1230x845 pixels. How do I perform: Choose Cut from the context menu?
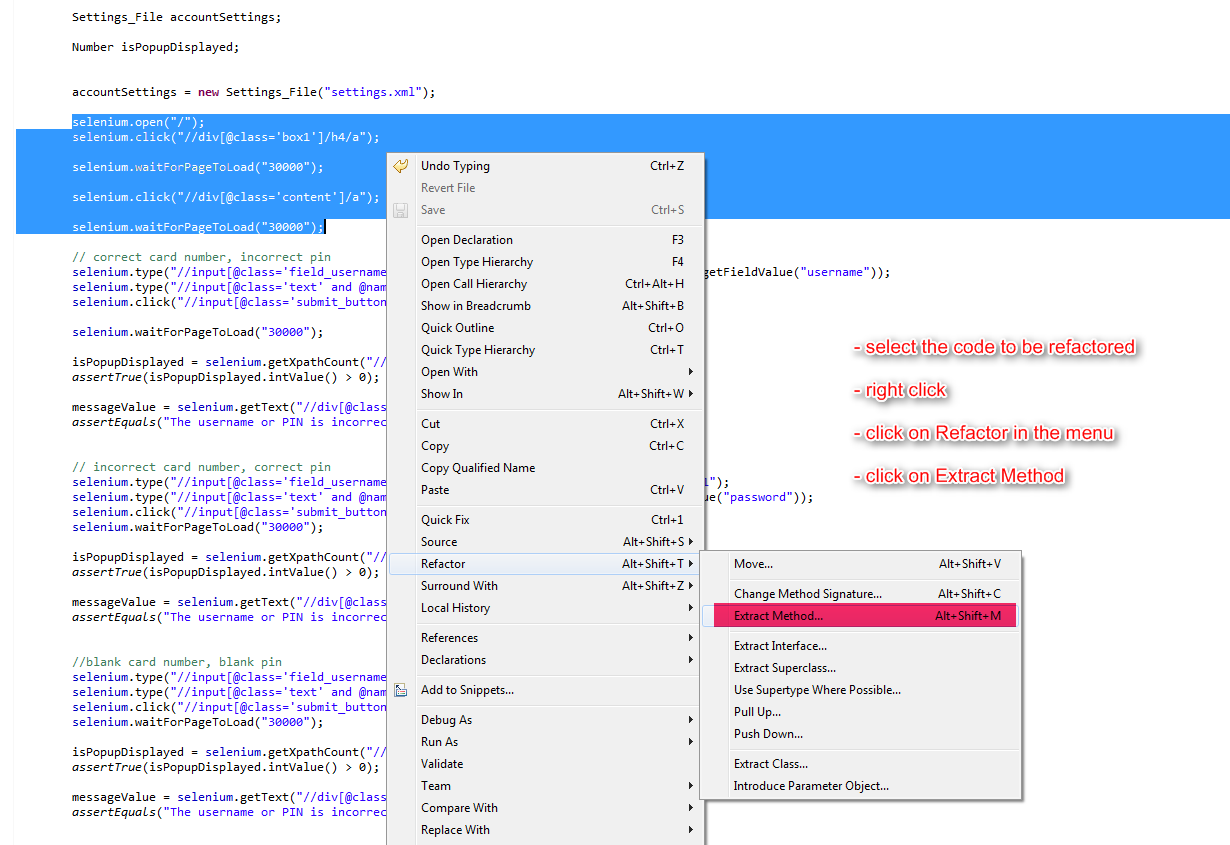pyautogui.click(x=546, y=424)
